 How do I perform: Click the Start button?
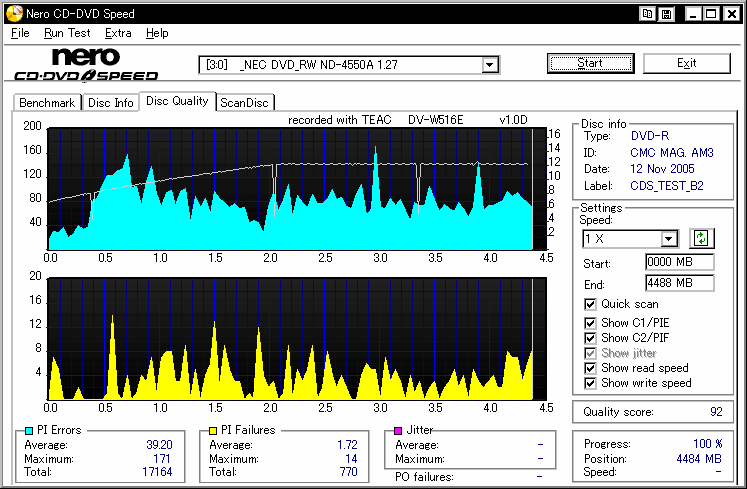[x=590, y=63]
